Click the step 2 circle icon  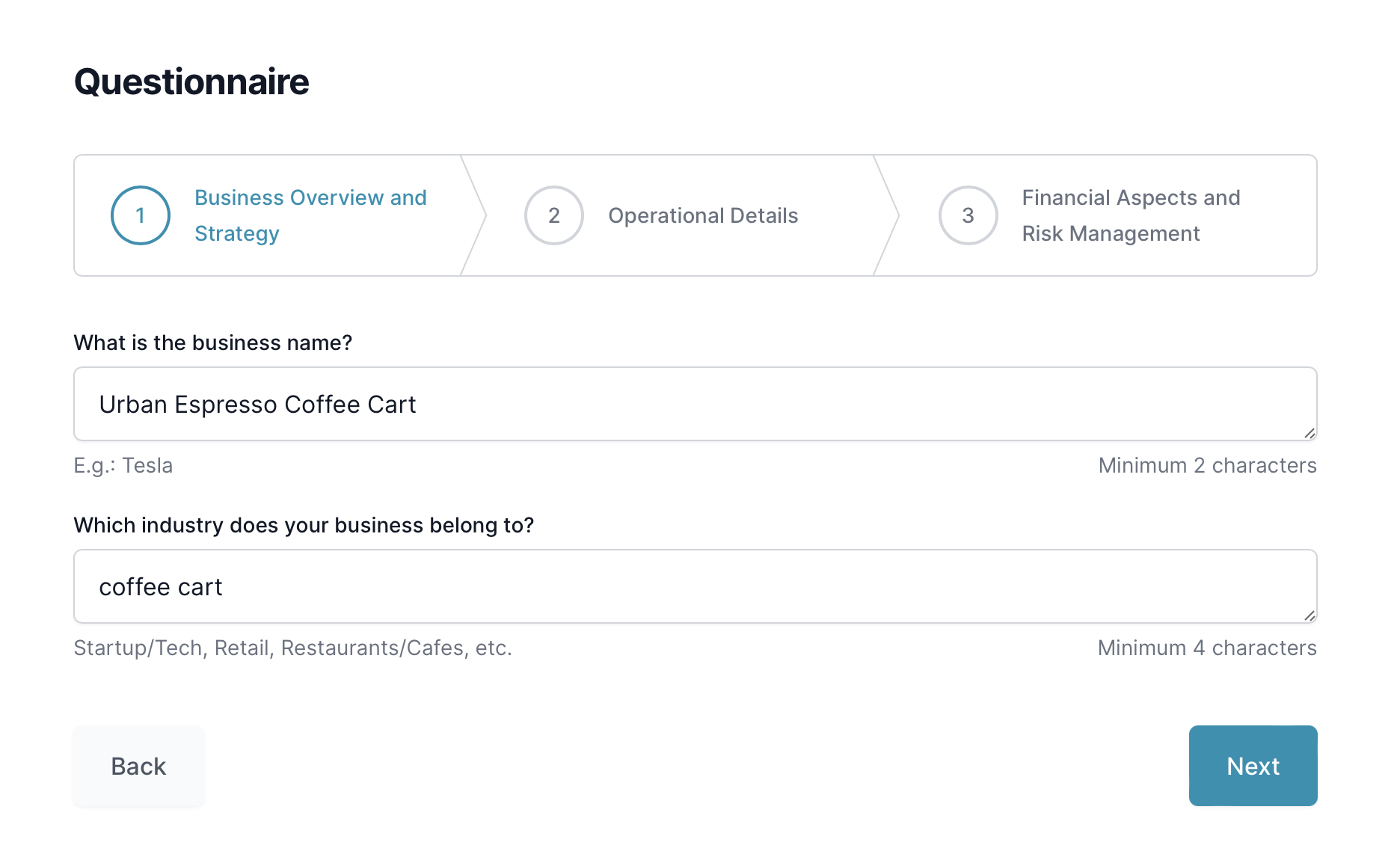pyautogui.click(x=554, y=215)
